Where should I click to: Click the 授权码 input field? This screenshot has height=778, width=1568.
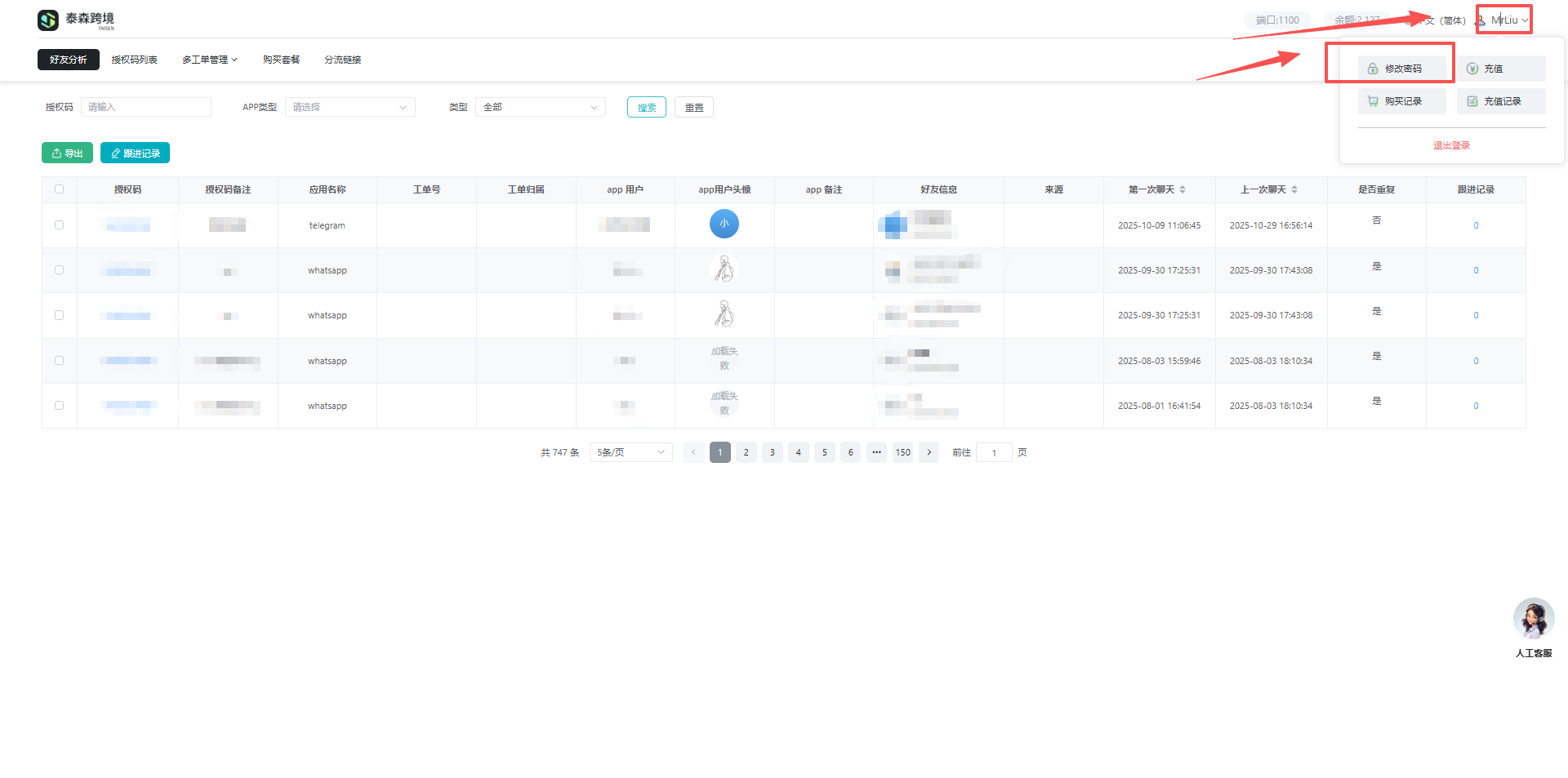tap(145, 107)
